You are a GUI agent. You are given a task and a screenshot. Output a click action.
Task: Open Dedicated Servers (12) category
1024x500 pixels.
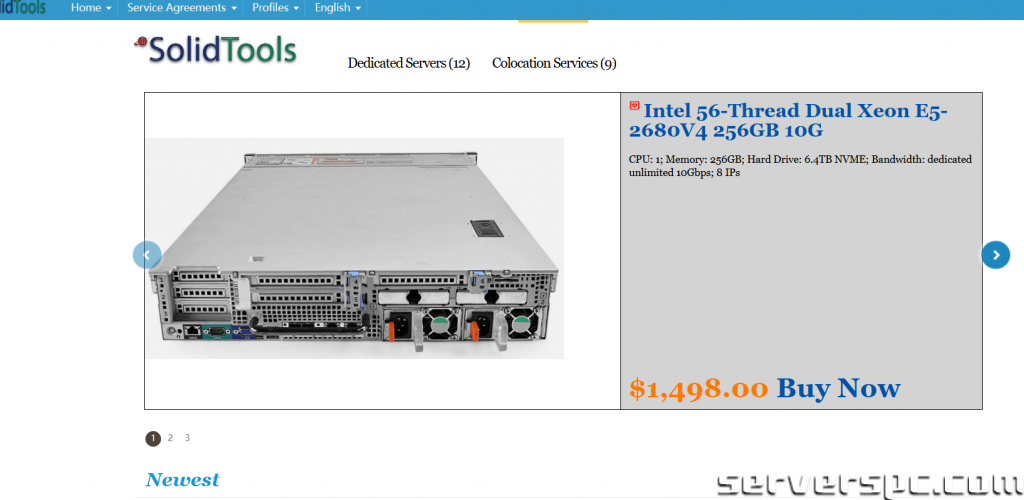click(409, 63)
